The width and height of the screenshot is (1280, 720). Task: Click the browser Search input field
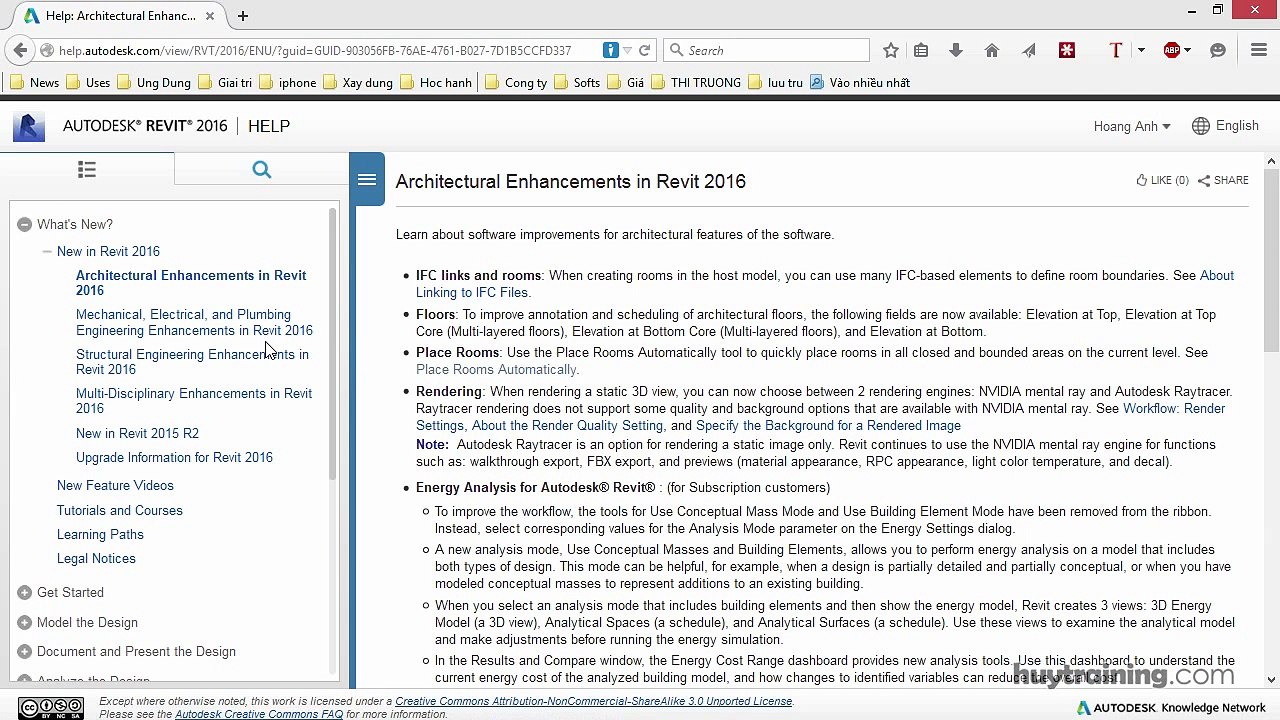(766, 50)
